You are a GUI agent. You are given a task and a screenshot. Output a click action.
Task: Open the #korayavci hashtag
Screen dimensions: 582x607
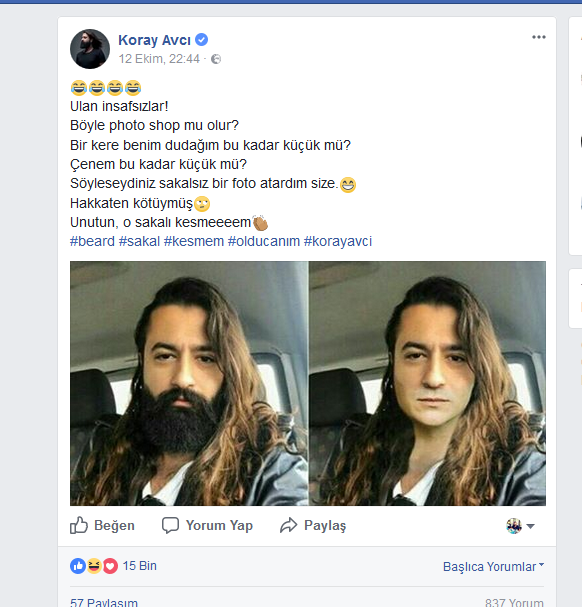pyautogui.click(x=338, y=241)
